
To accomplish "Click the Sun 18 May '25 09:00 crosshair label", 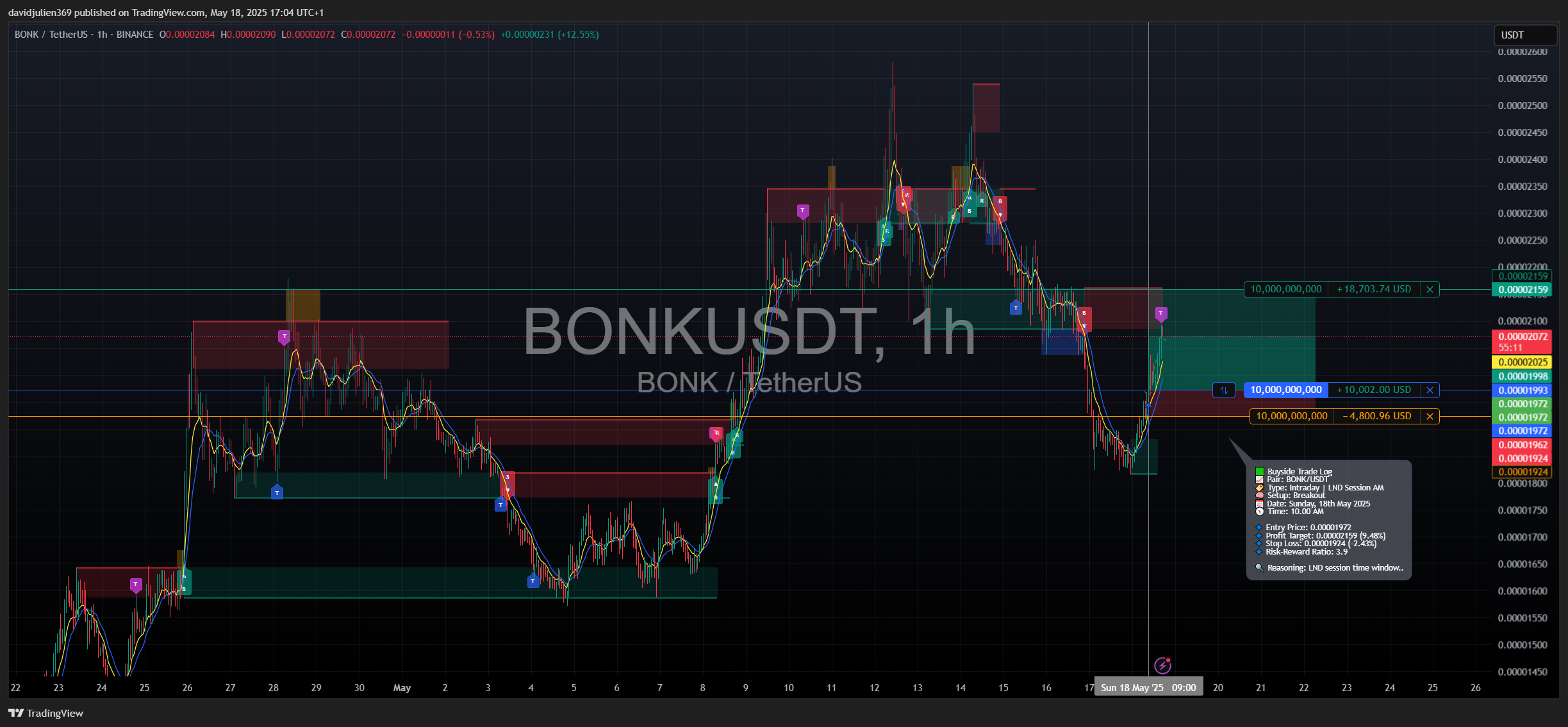I will [x=1148, y=688].
